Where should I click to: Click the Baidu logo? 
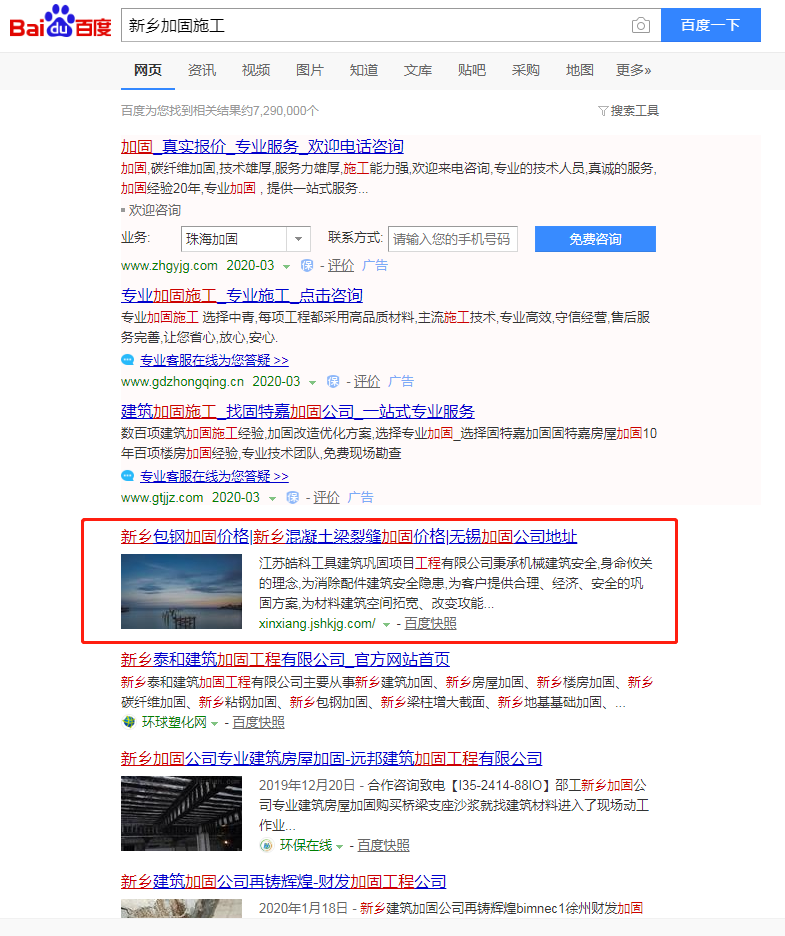(60, 23)
